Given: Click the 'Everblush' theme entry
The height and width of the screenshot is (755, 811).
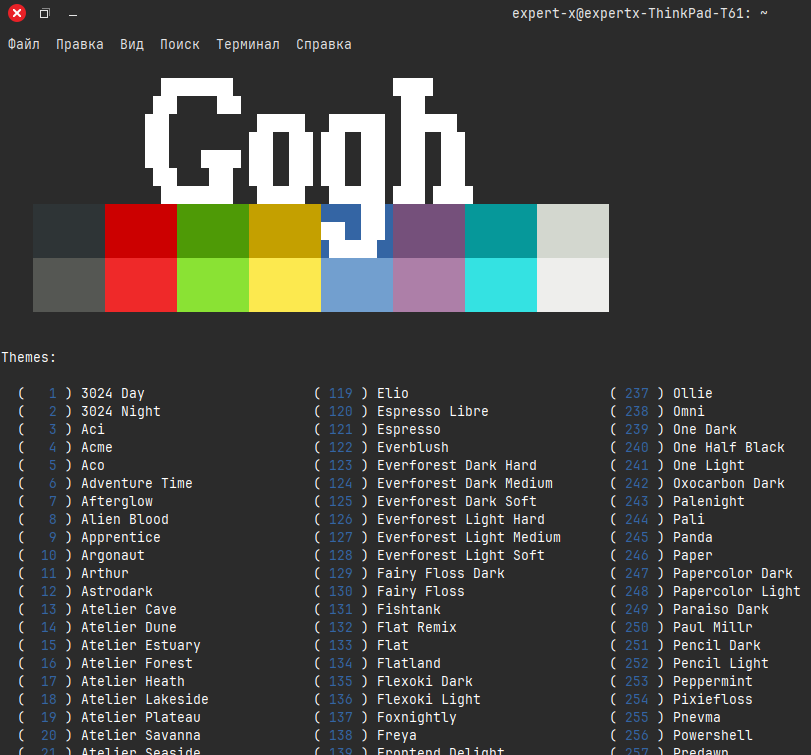Looking at the screenshot, I should [413, 447].
